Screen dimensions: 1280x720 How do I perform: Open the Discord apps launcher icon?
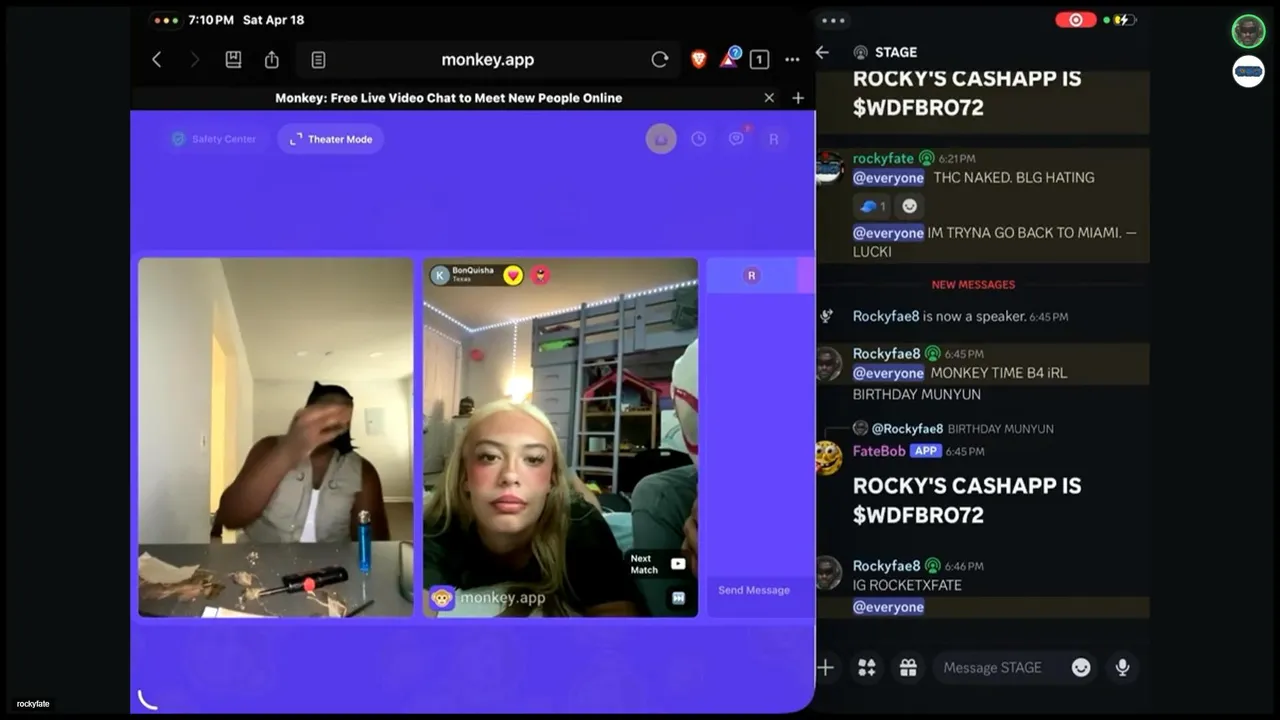867,668
